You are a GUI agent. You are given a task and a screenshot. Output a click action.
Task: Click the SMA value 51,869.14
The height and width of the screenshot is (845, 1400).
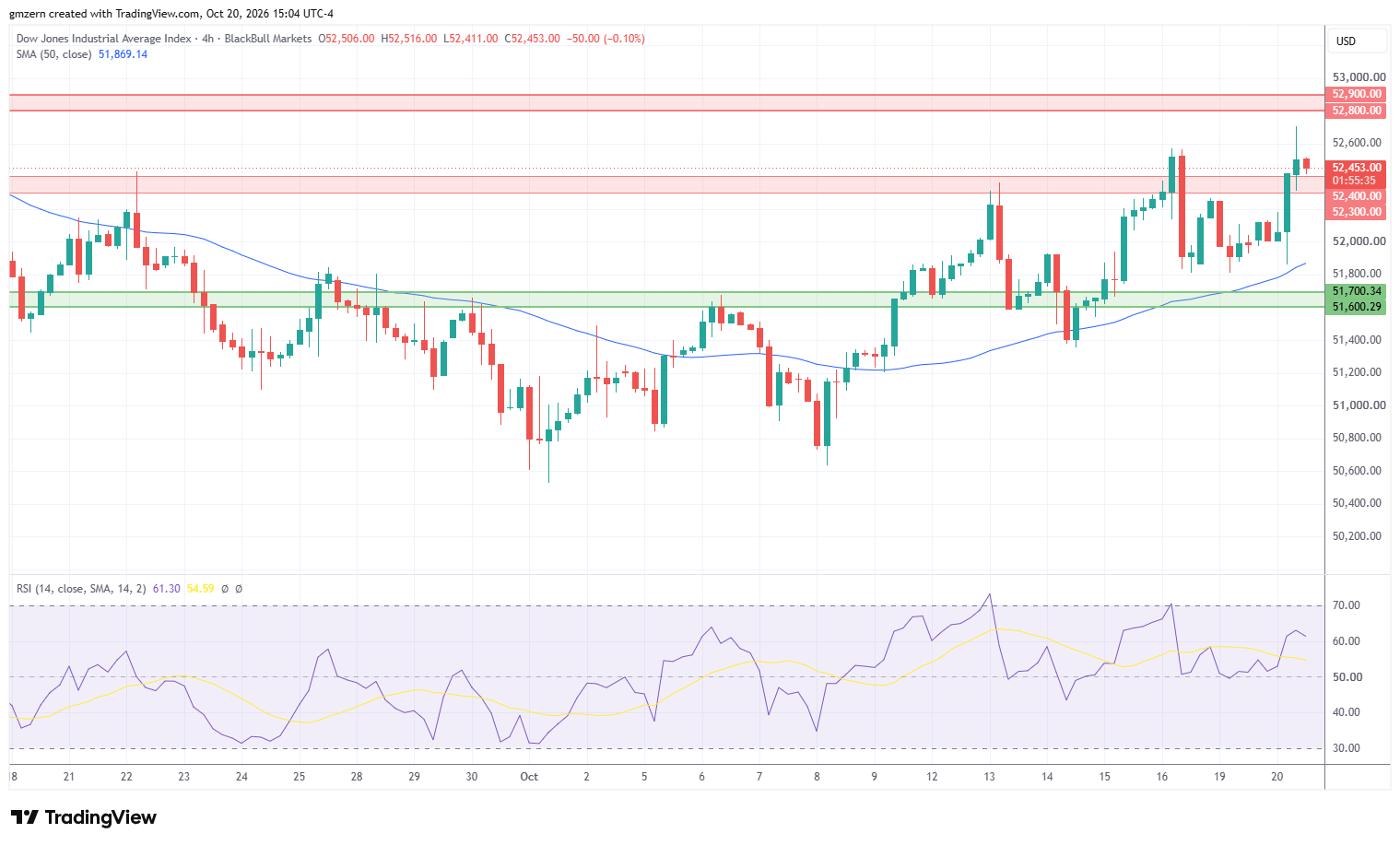pos(123,54)
